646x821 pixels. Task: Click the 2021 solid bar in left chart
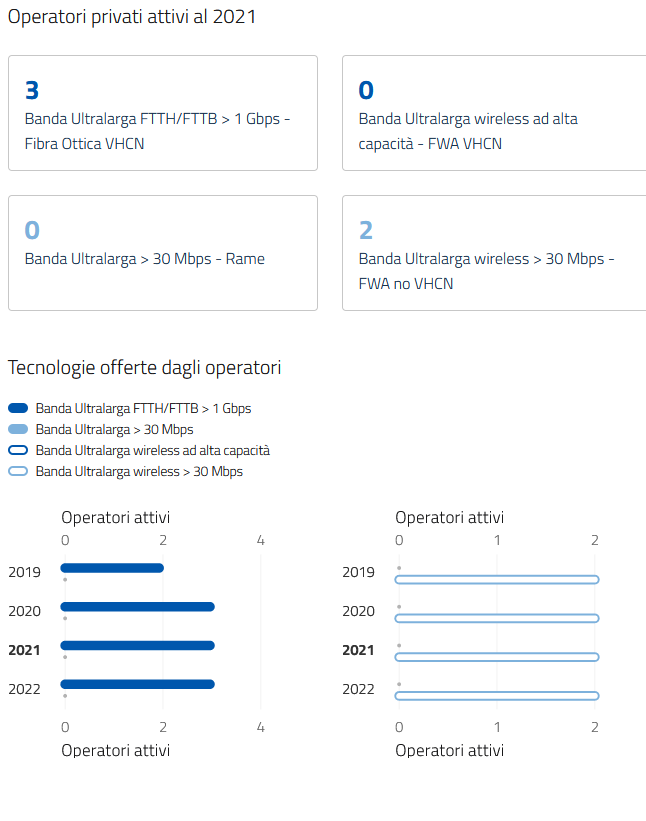138,646
